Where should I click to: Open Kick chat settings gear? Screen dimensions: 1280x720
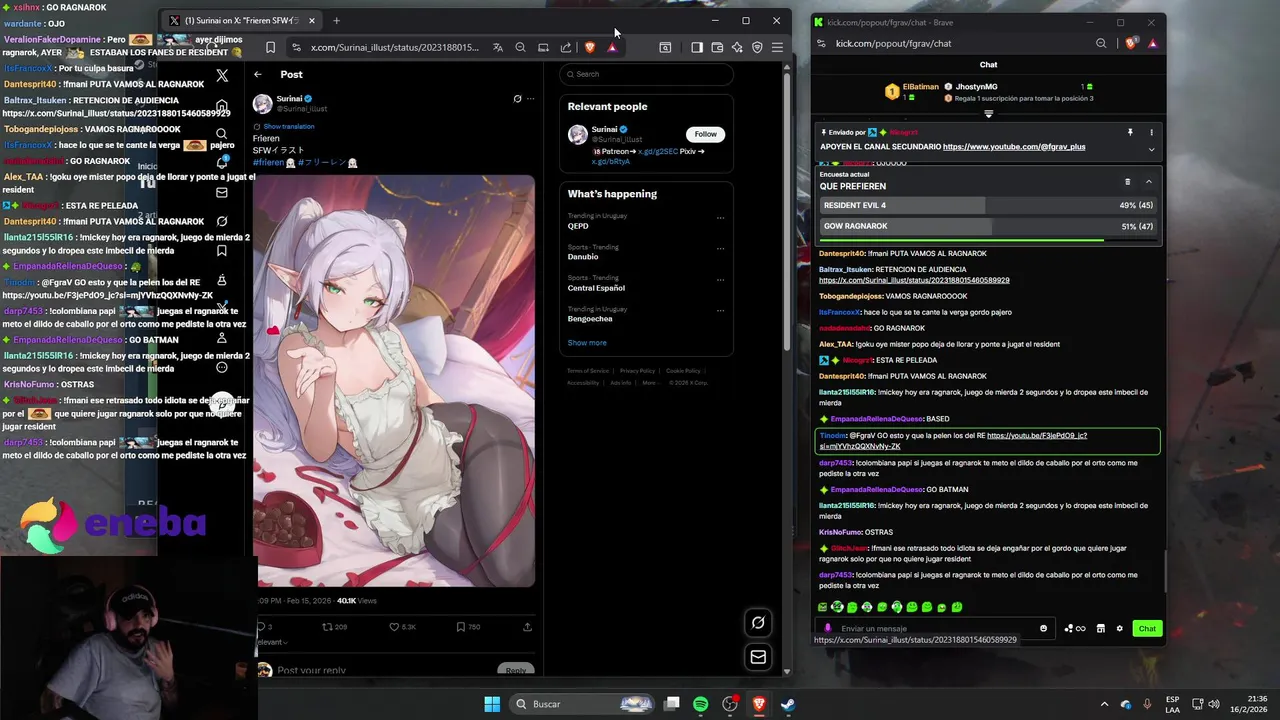[1120, 629]
